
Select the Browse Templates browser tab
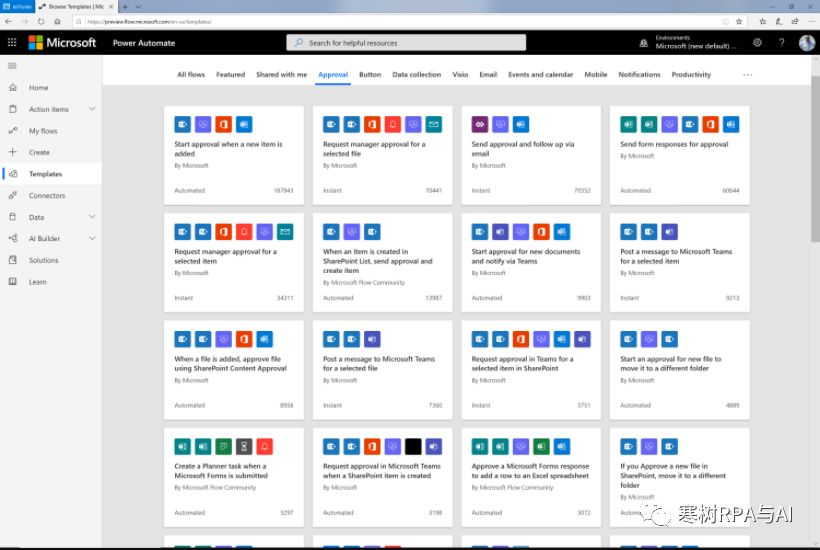point(76,7)
